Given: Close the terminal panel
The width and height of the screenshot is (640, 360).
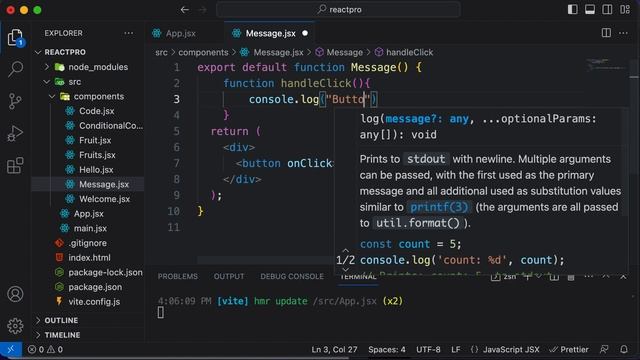Looking at the screenshot, I should (x=623, y=277).
